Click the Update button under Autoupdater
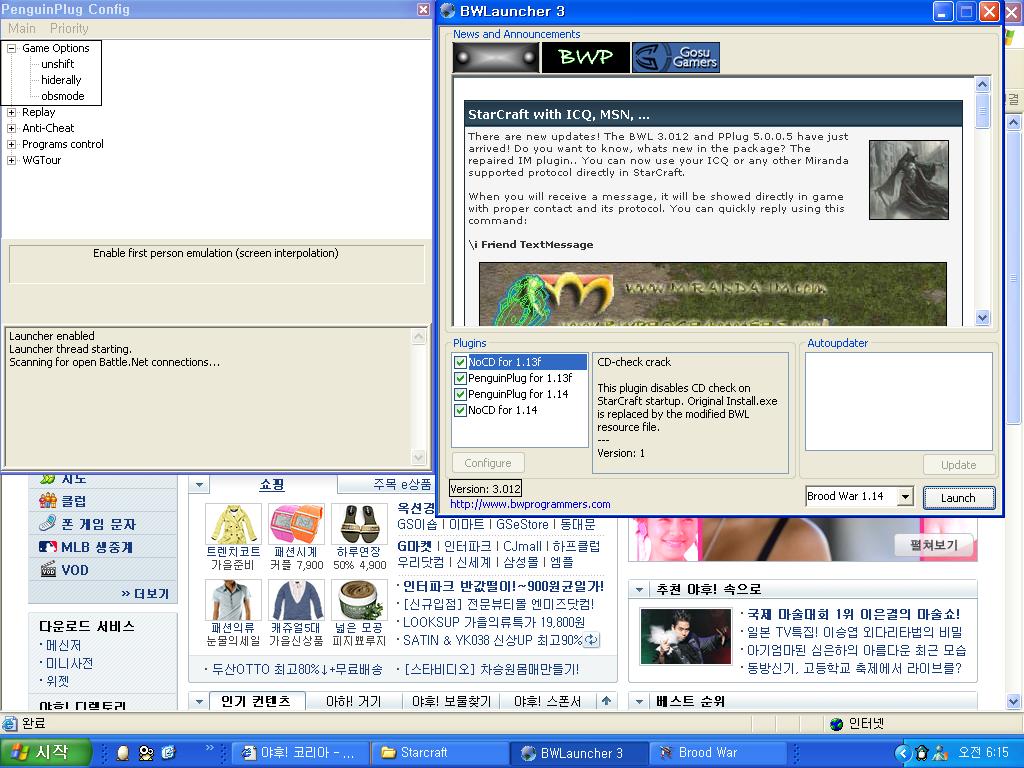This screenshot has width=1024, height=768. [x=959, y=465]
